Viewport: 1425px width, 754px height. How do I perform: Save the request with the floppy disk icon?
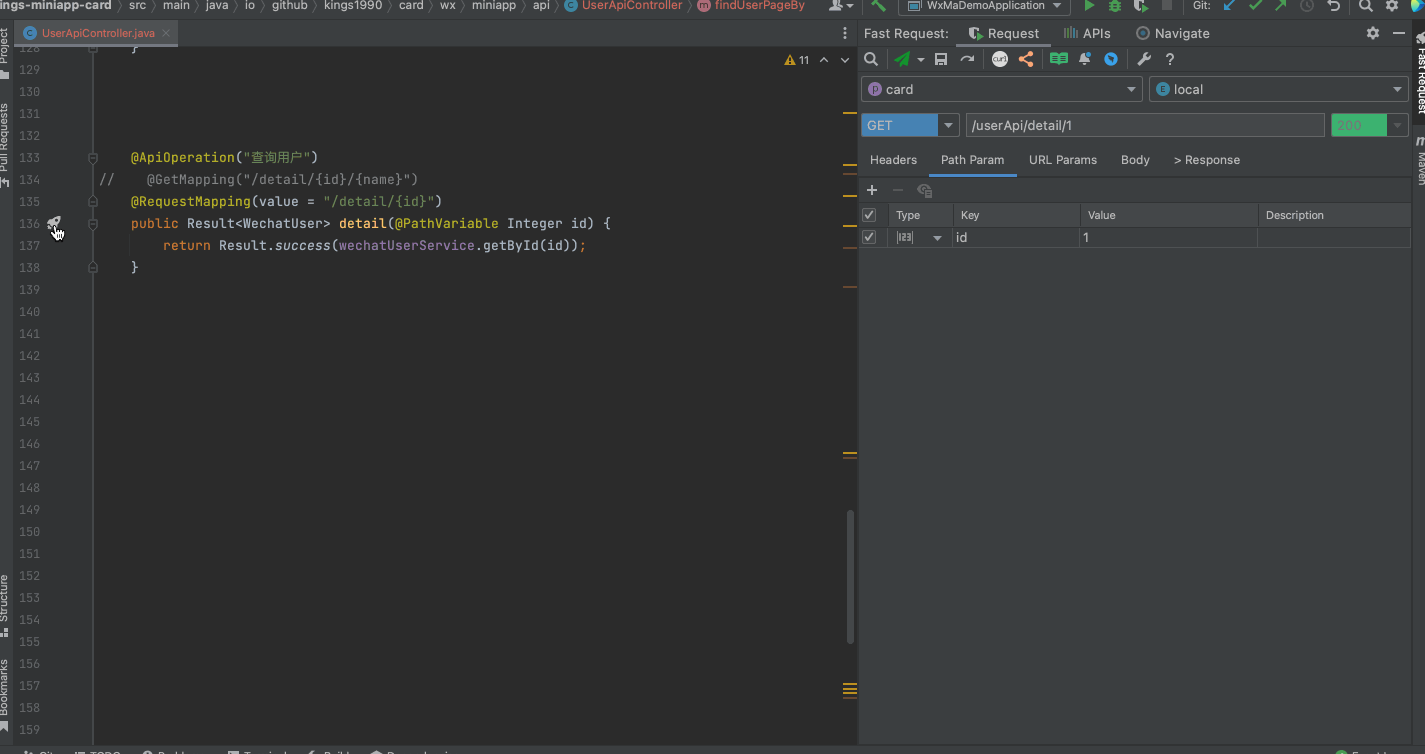point(941,60)
